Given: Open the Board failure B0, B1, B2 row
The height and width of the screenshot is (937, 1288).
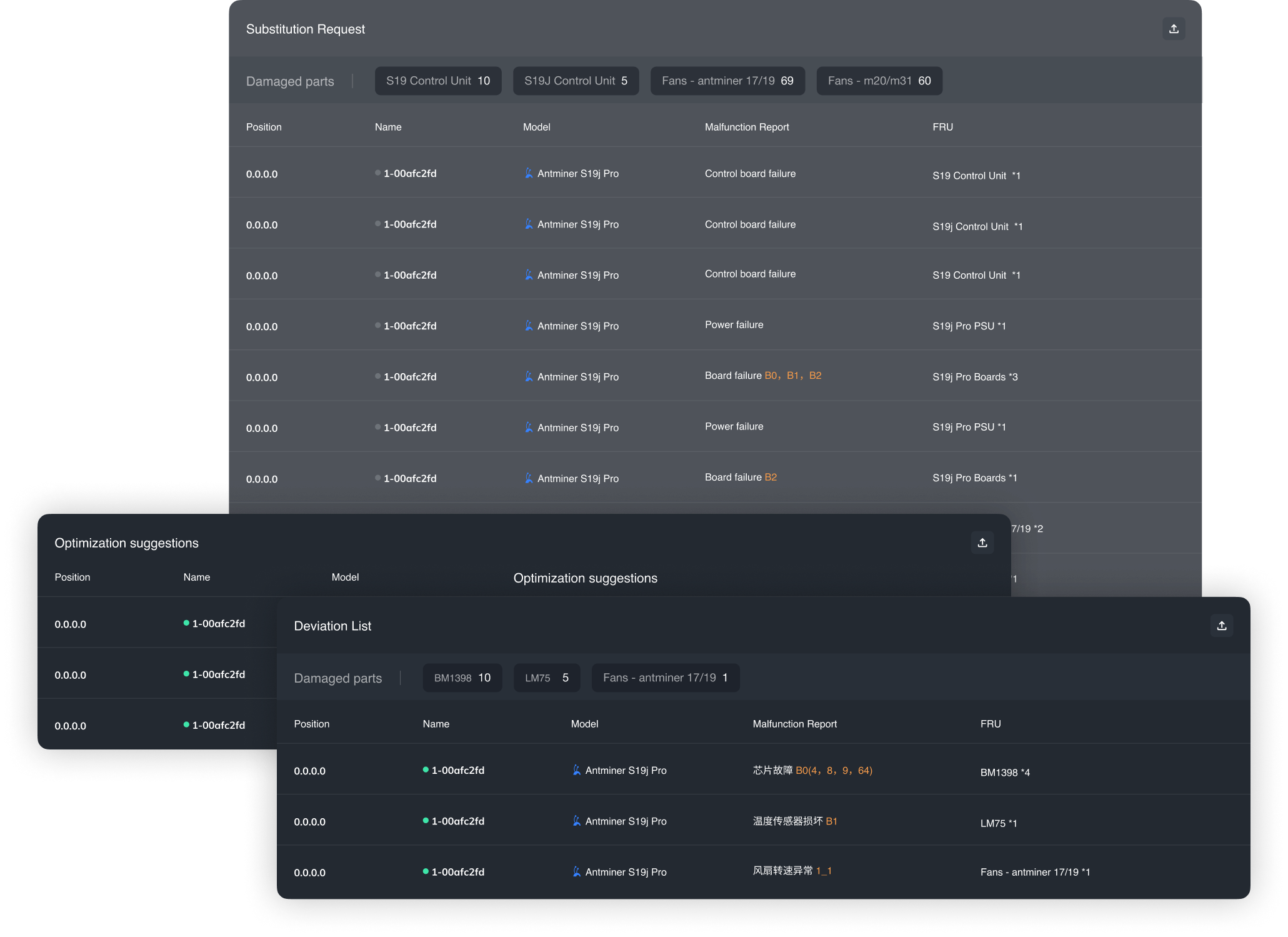Looking at the screenshot, I should tap(762, 376).
